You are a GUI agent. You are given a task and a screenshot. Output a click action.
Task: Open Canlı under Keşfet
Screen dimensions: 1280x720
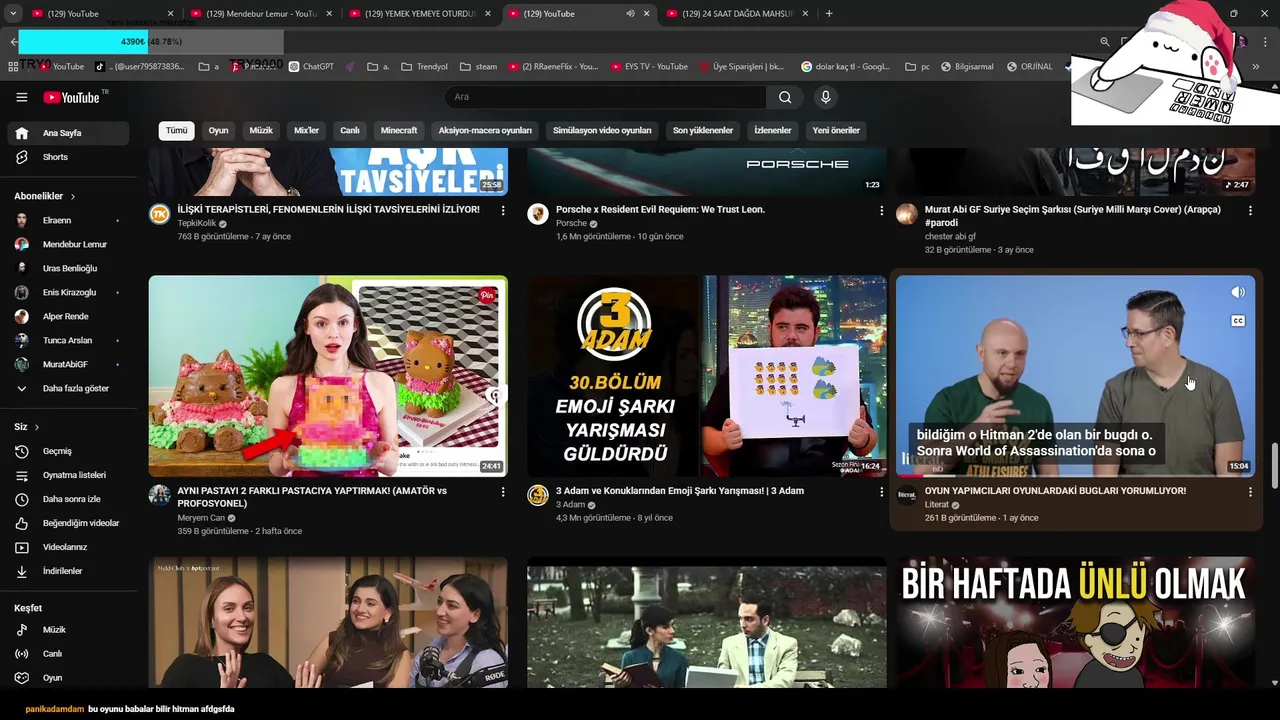(x=67, y=654)
